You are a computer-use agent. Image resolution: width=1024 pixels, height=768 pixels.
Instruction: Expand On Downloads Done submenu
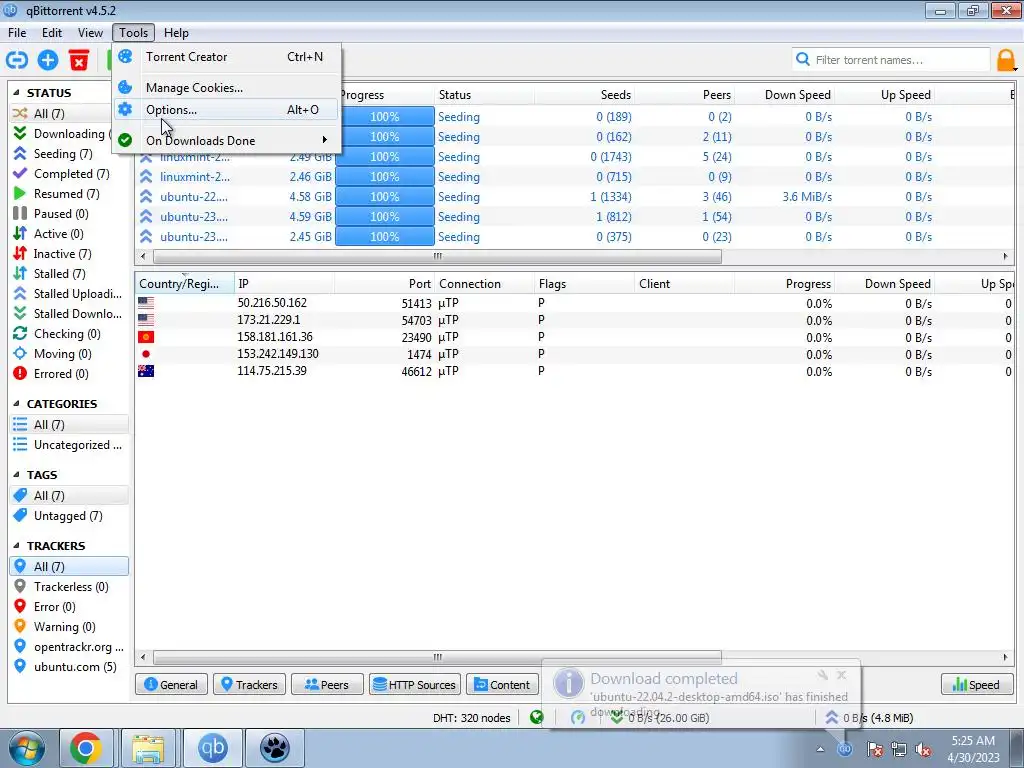[x=226, y=140]
